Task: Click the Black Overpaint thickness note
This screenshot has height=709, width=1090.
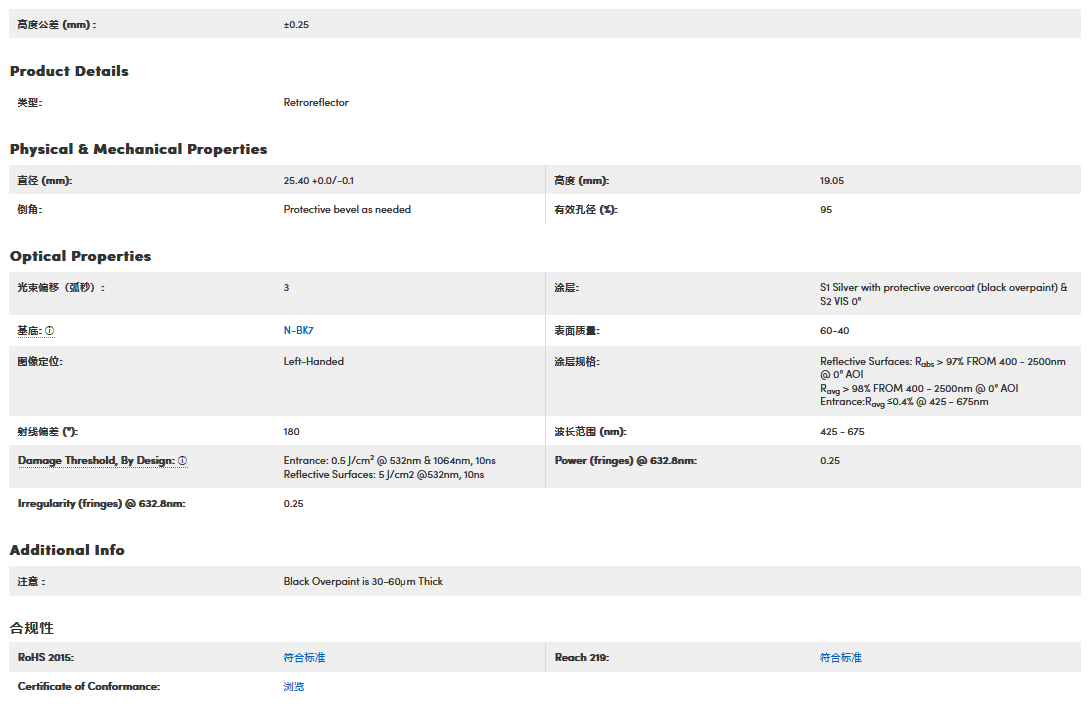Action: [x=363, y=582]
